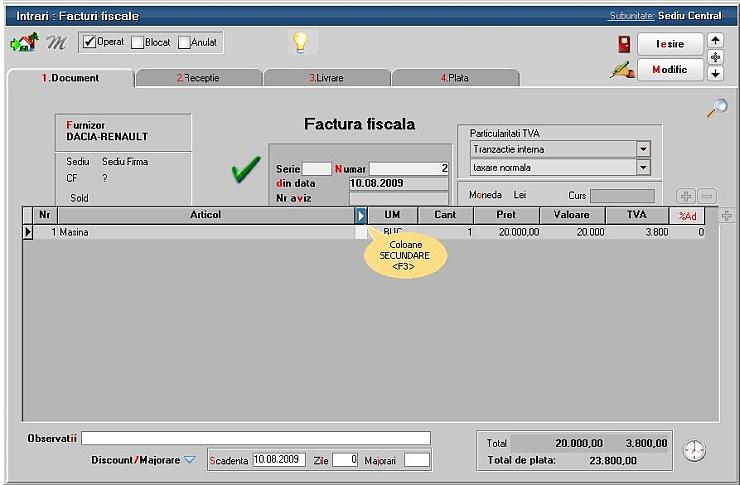Switch to the 3.Livrare tab
The height and width of the screenshot is (485, 740).
(x=327, y=78)
